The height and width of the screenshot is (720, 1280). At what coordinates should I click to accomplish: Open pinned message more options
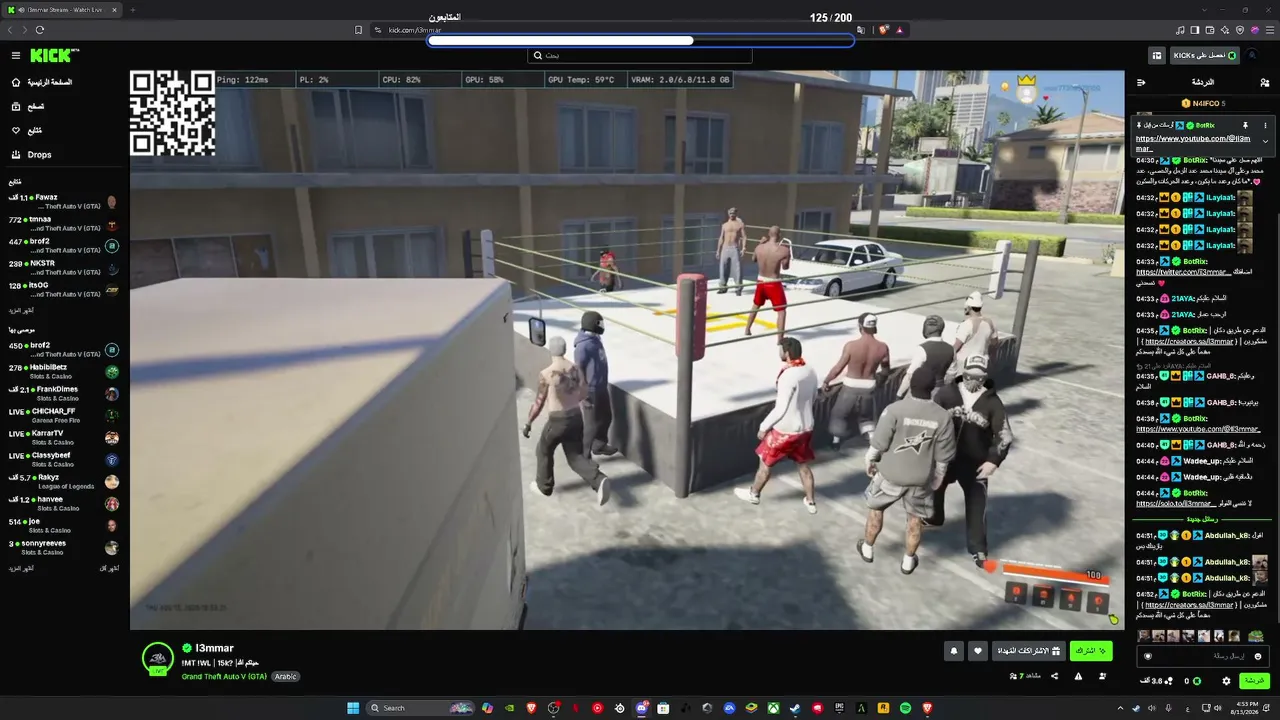(1265, 125)
